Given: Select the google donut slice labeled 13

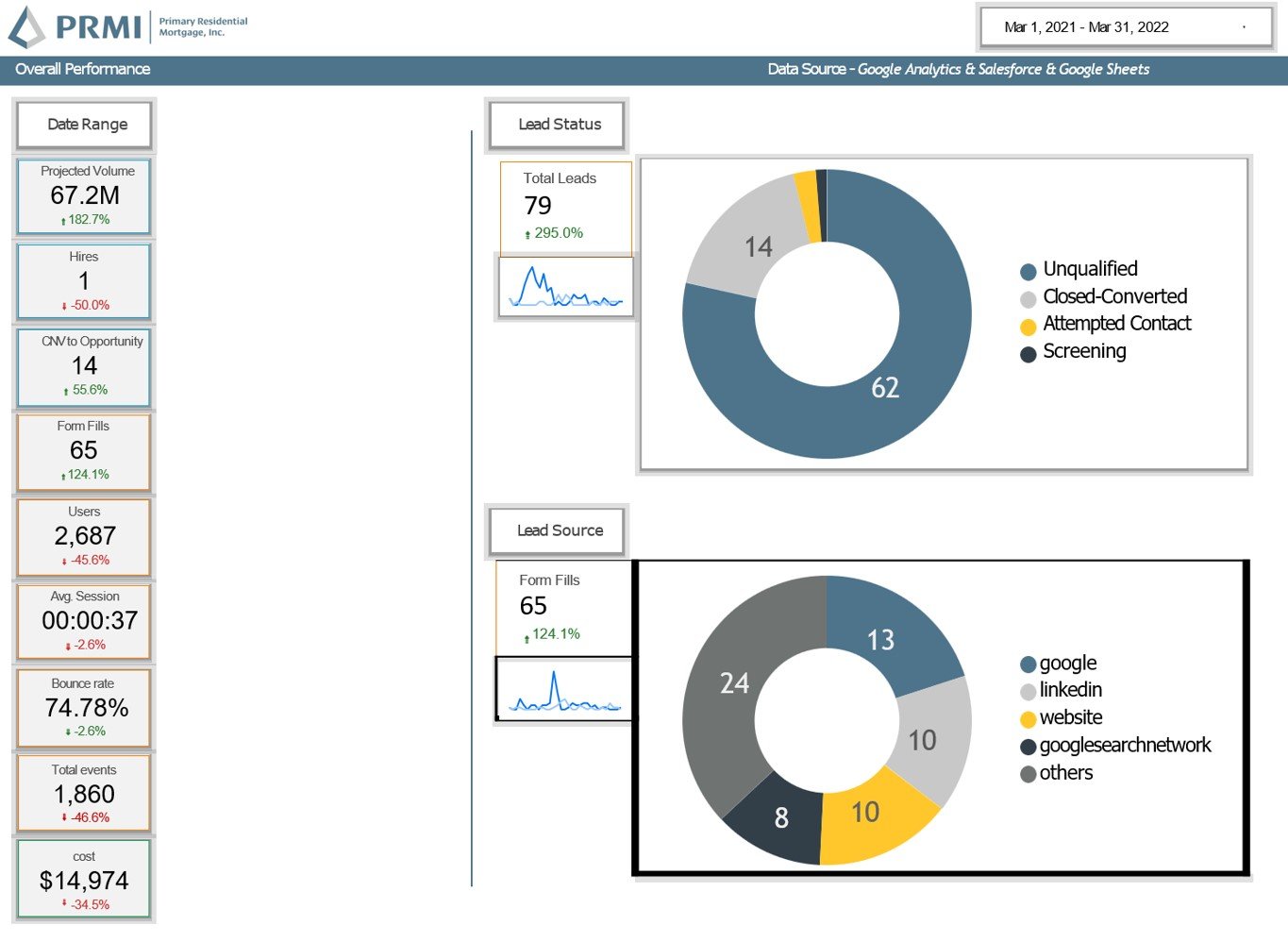Looking at the screenshot, I should [880, 640].
